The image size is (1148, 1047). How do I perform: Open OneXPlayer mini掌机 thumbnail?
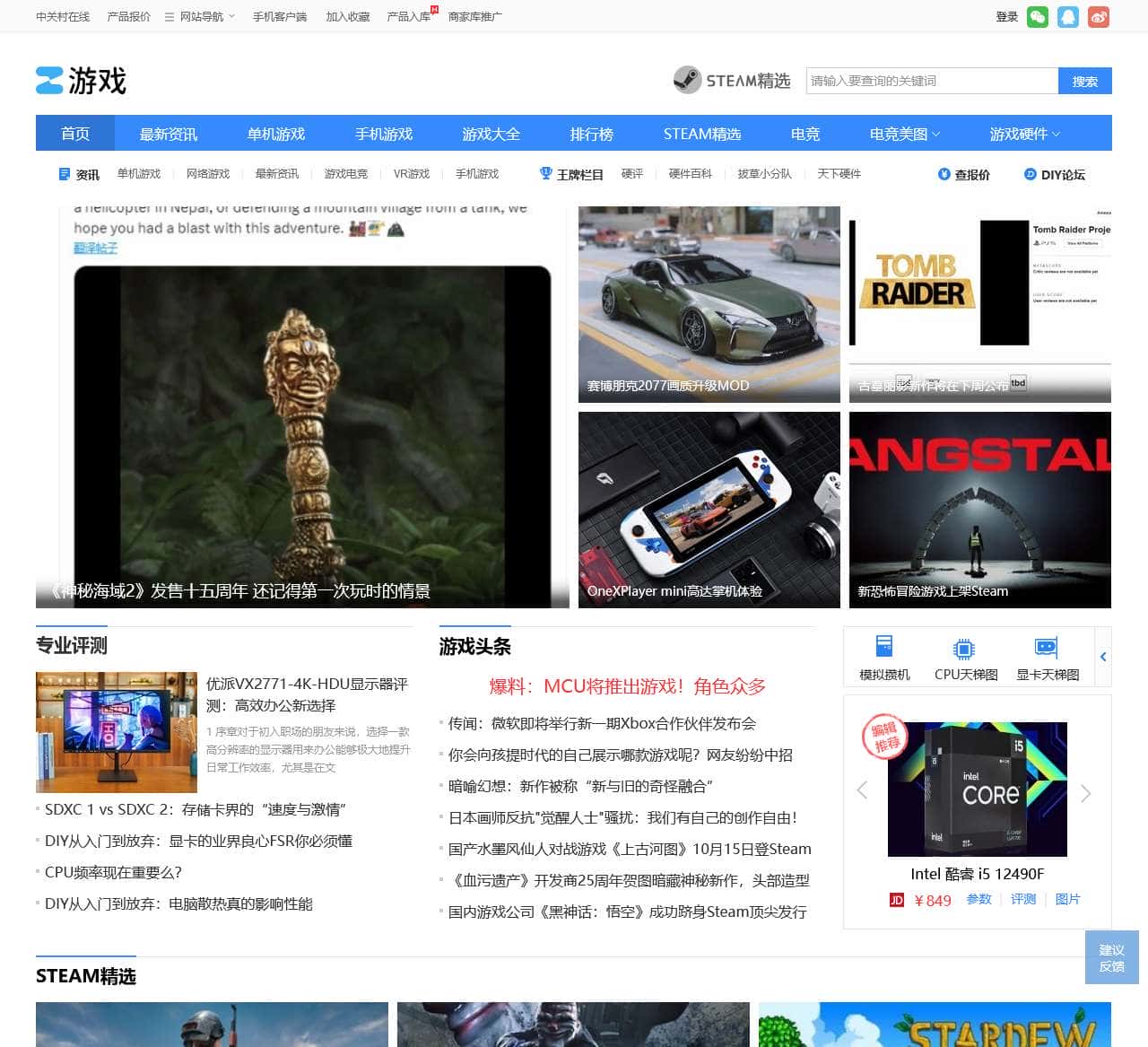[709, 510]
